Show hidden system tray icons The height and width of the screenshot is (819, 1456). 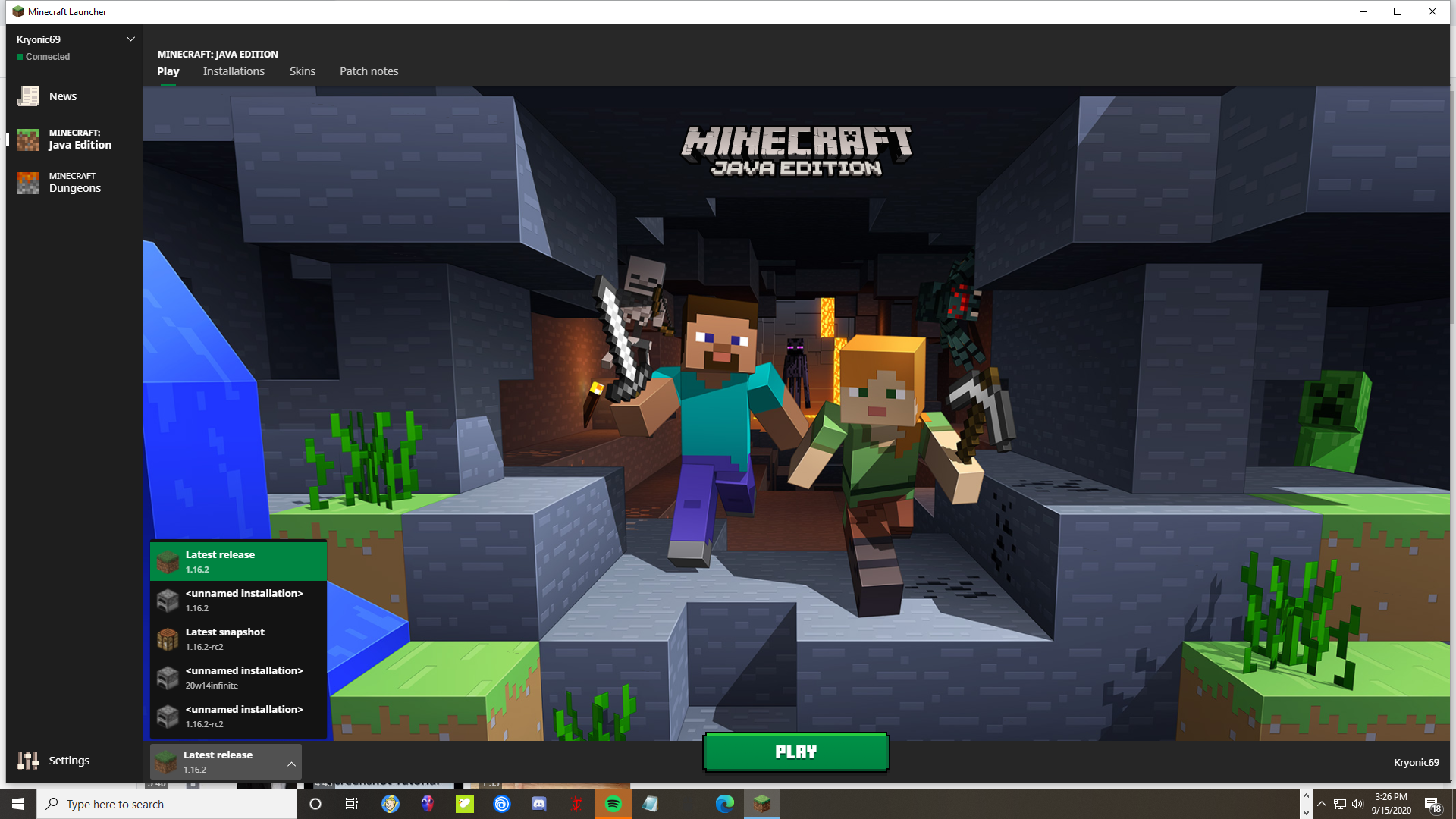(x=1322, y=804)
